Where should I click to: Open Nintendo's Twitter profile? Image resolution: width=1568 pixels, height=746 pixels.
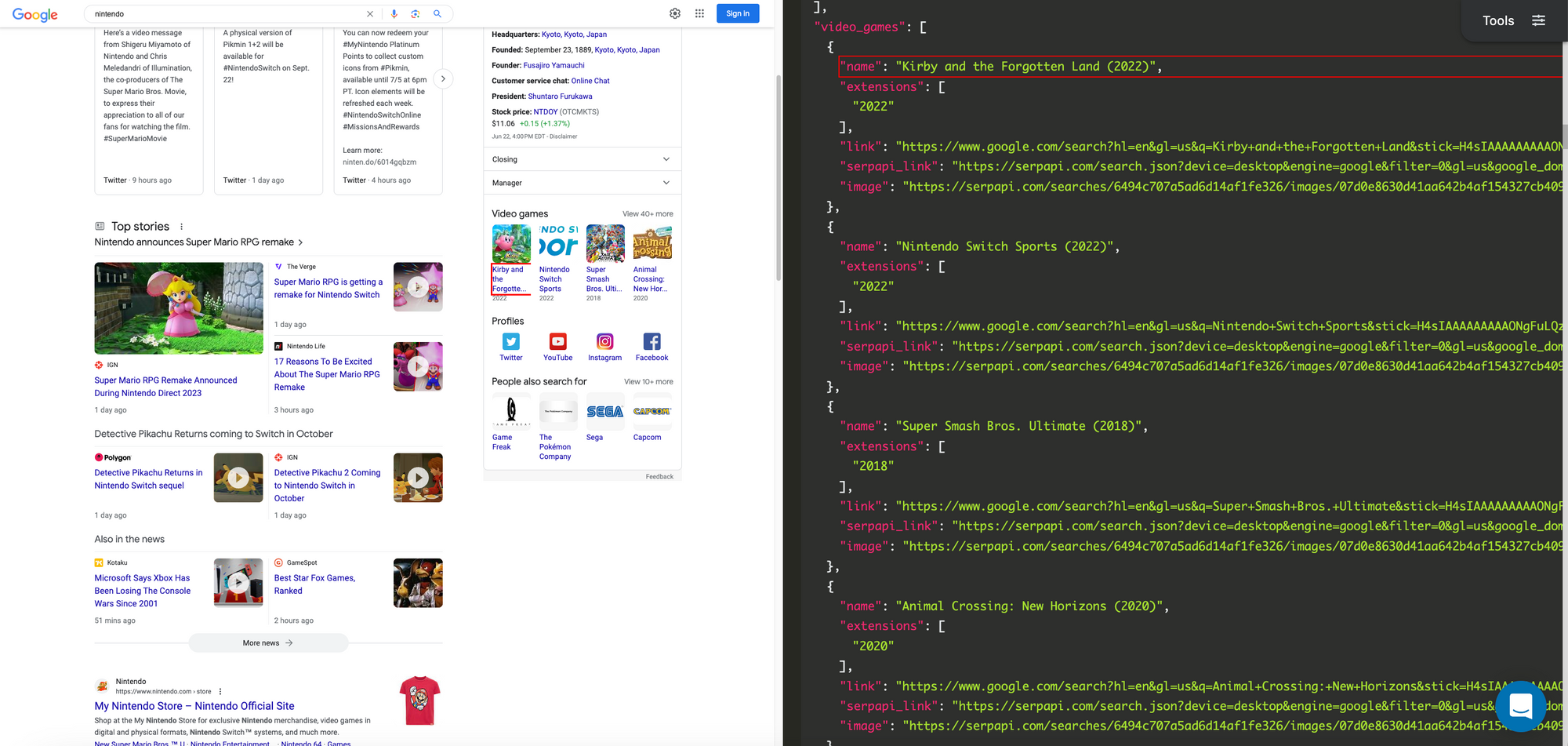click(511, 347)
